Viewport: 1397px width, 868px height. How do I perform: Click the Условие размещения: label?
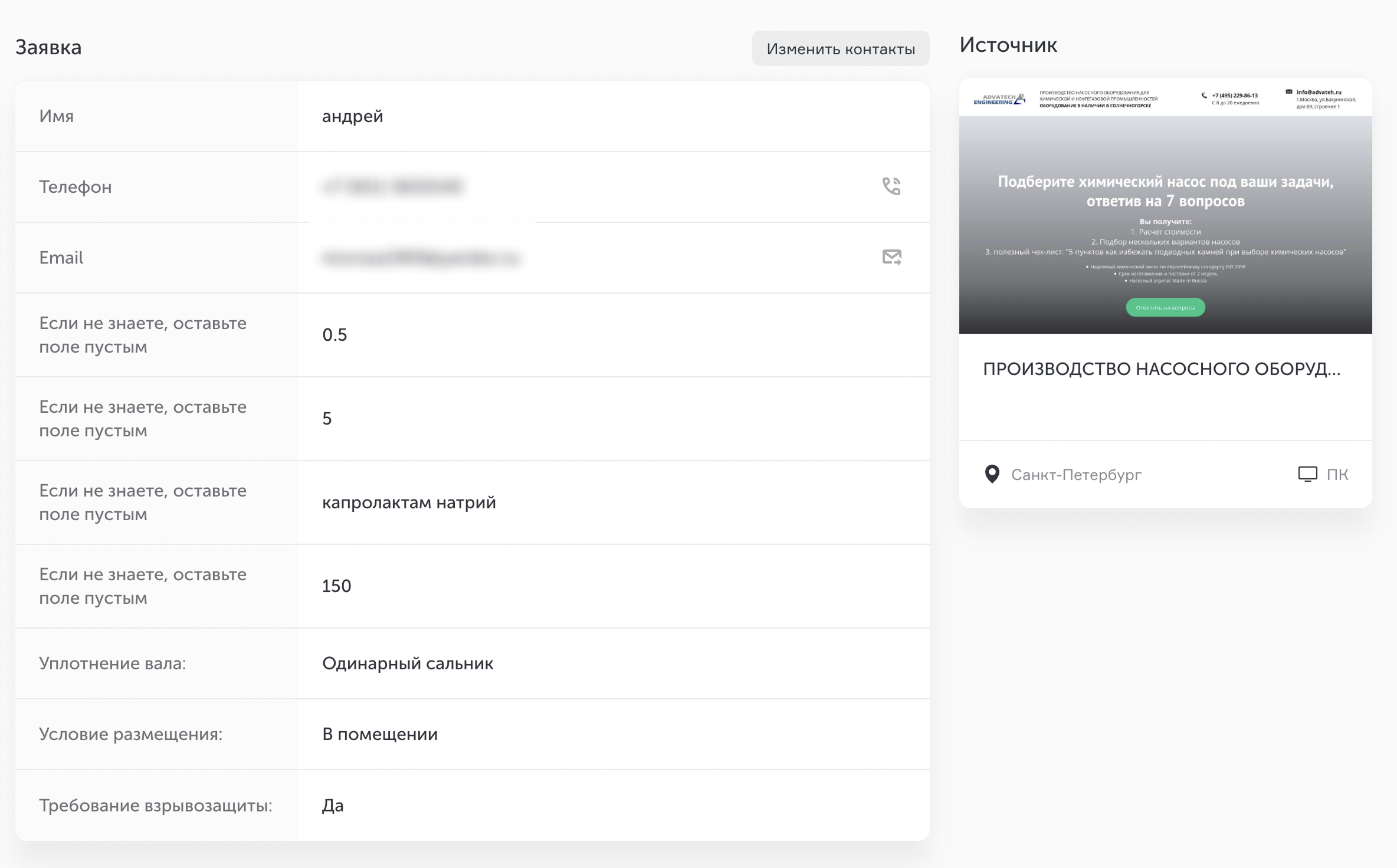click(x=131, y=734)
